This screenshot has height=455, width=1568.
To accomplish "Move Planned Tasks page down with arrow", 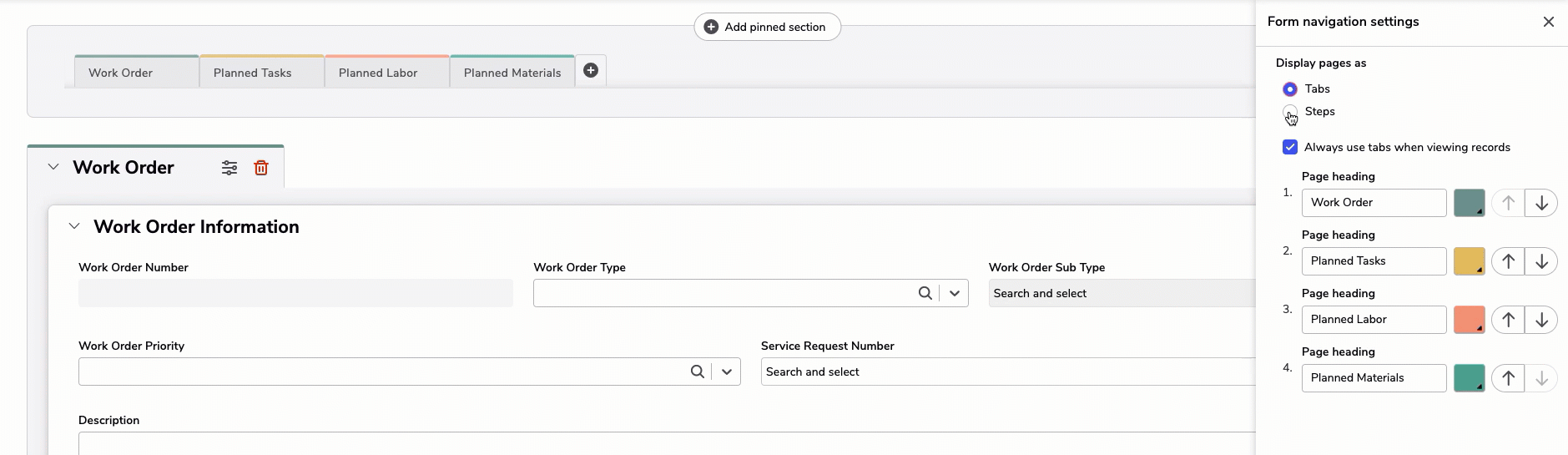I will click(x=1541, y=261).
